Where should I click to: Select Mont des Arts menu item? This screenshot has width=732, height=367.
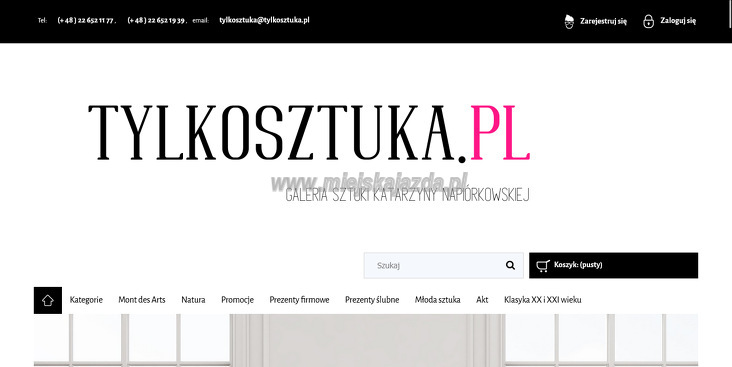pos(142,300)
